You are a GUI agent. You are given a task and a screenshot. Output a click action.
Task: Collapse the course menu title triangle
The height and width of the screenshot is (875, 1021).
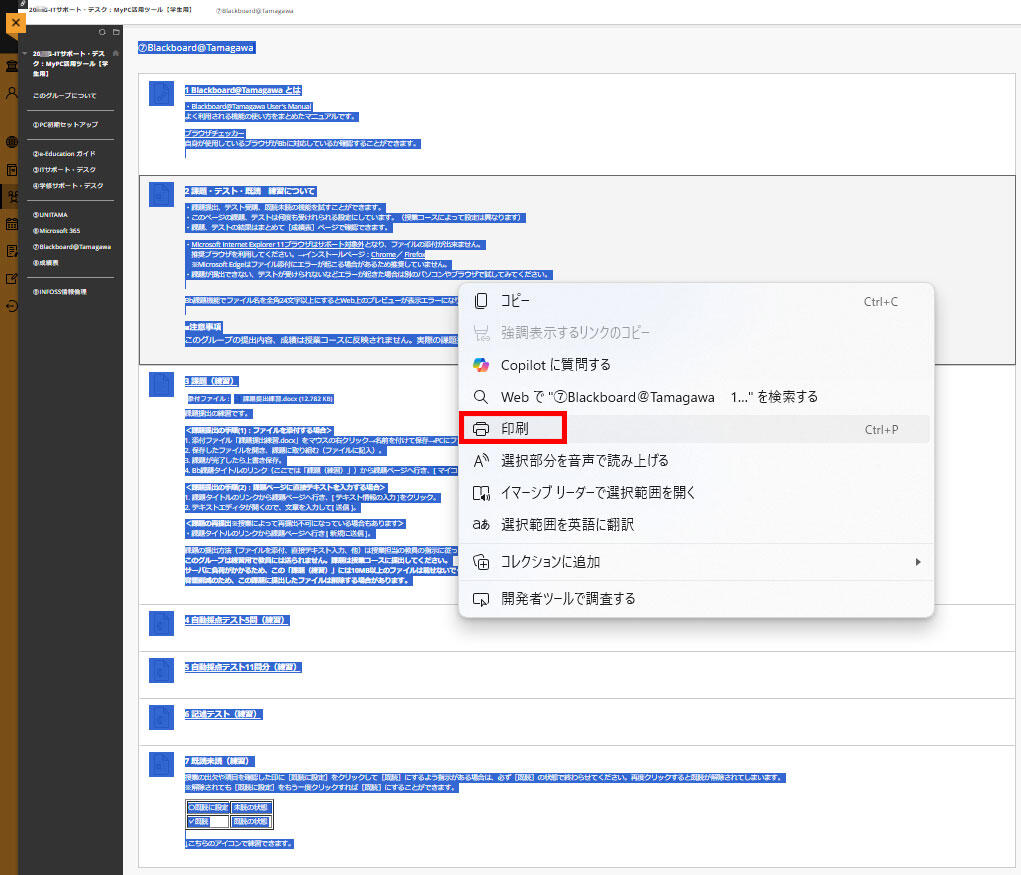(x=24, y=53)
